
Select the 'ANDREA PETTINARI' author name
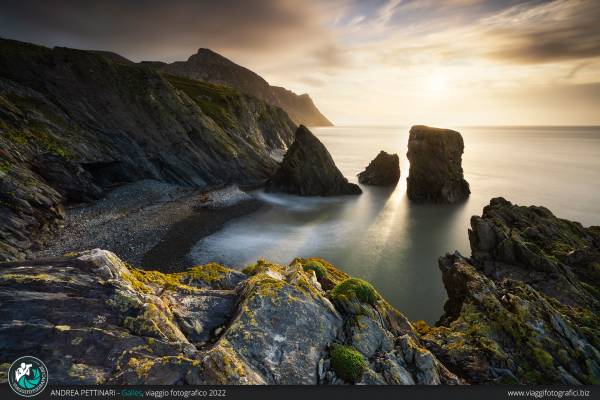tap(84, 393)
